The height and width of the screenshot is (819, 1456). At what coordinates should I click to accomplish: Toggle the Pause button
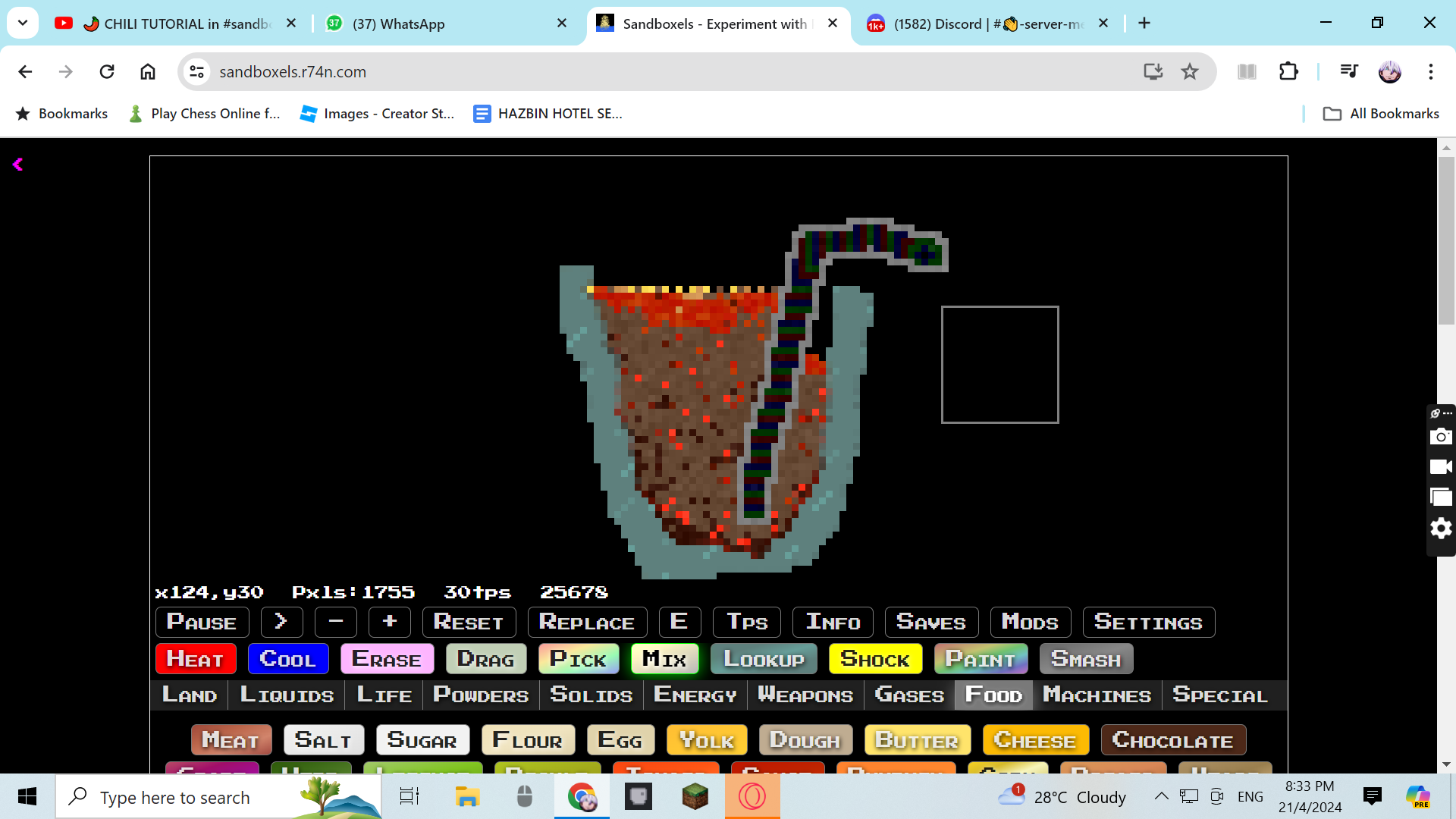(202, 623)
